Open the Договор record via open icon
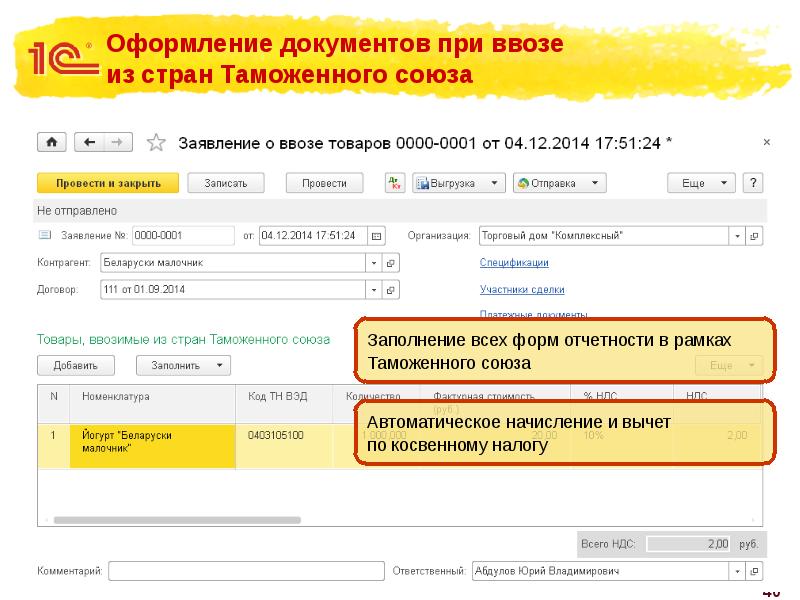Viewport: 800px width, 600px height. pyautogui.click(x=391, y=290)
